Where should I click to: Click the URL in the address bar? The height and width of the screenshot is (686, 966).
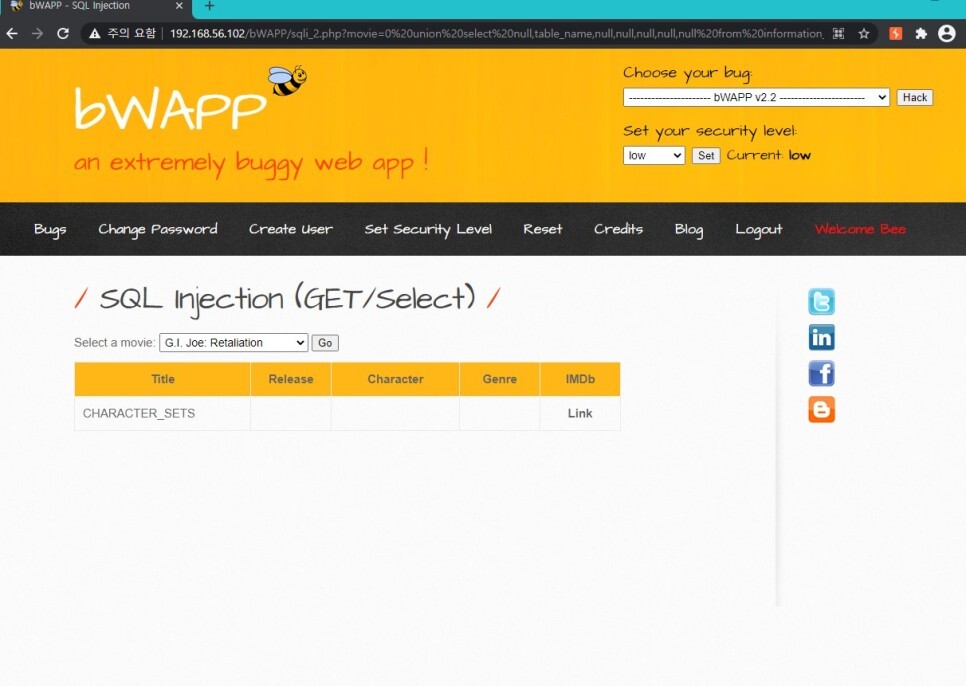tap(496, 33)
